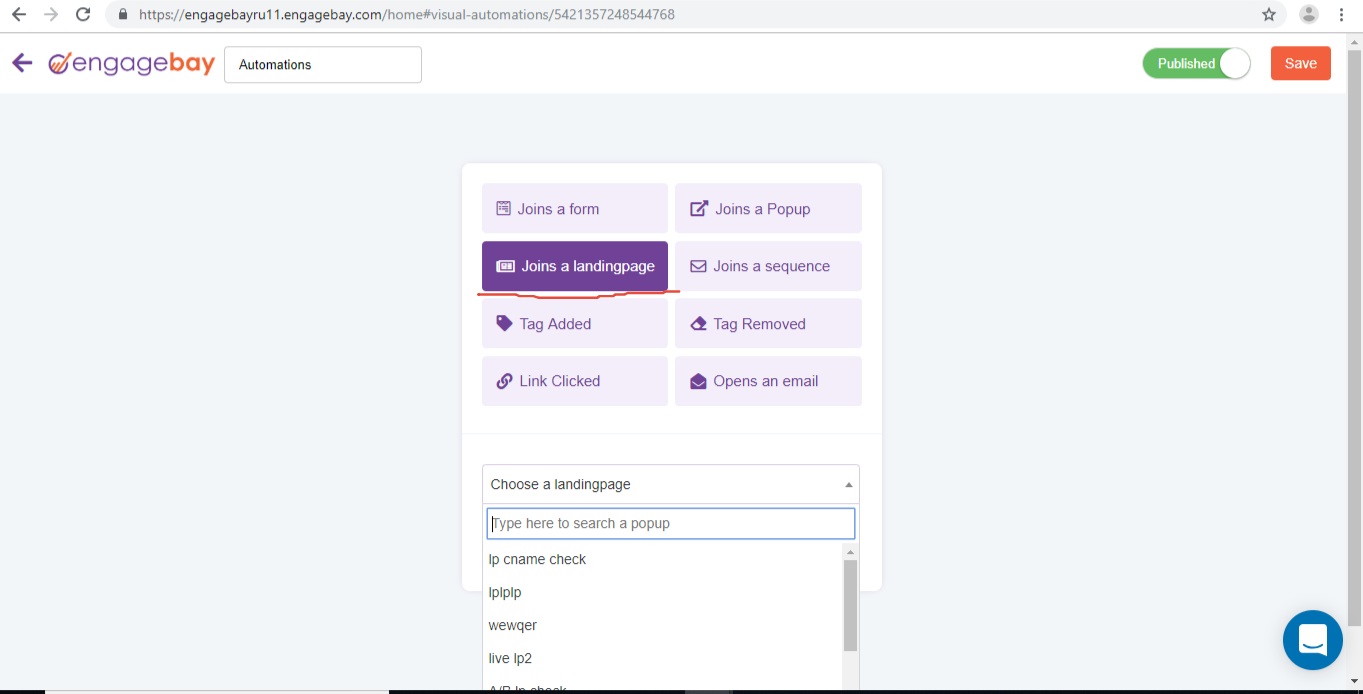Open the chat support bubble icon
Screen dimensions: 1363x694
click(1312, 640)
